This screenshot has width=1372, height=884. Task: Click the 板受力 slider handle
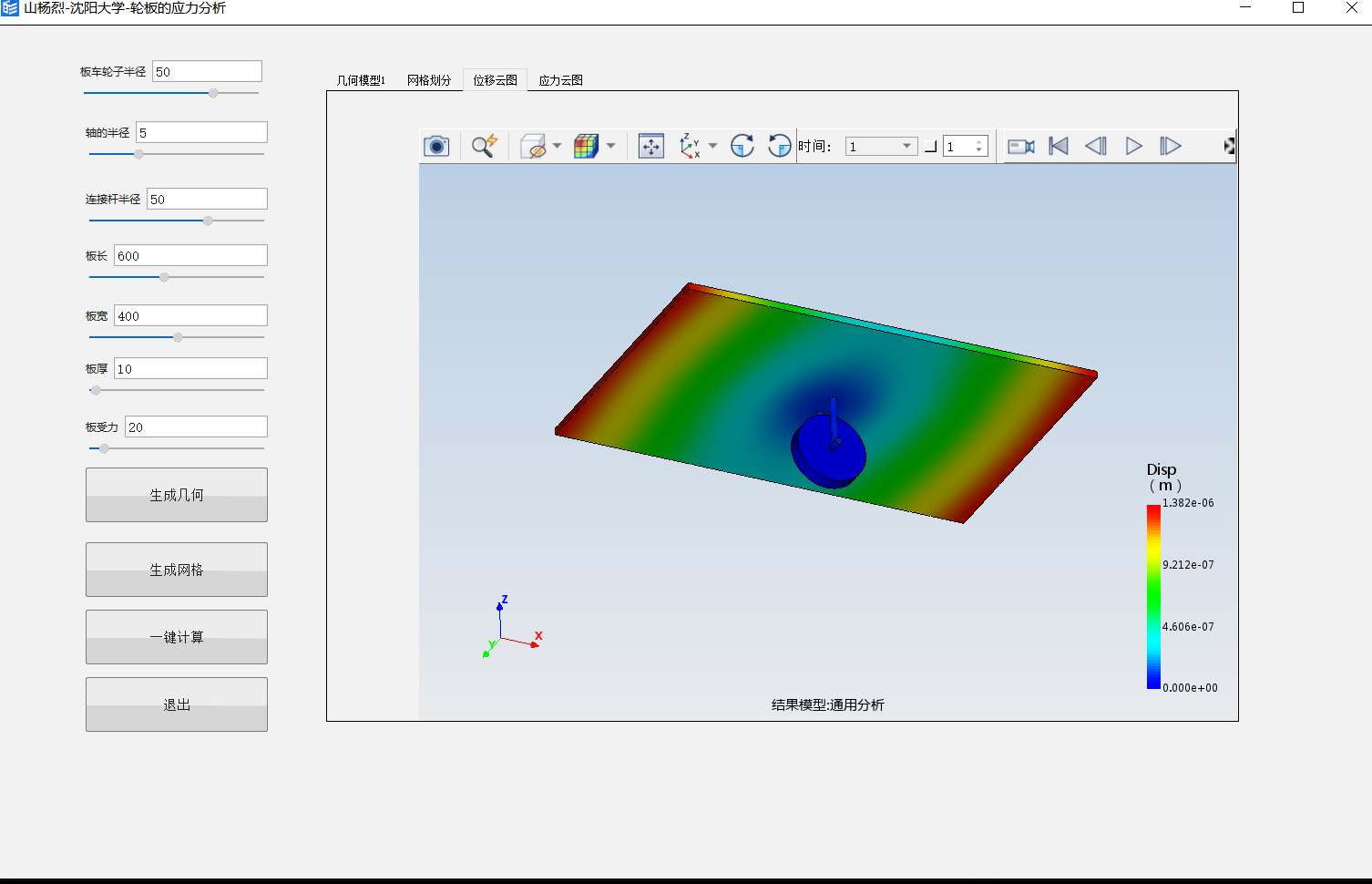(x=104, y=448)
